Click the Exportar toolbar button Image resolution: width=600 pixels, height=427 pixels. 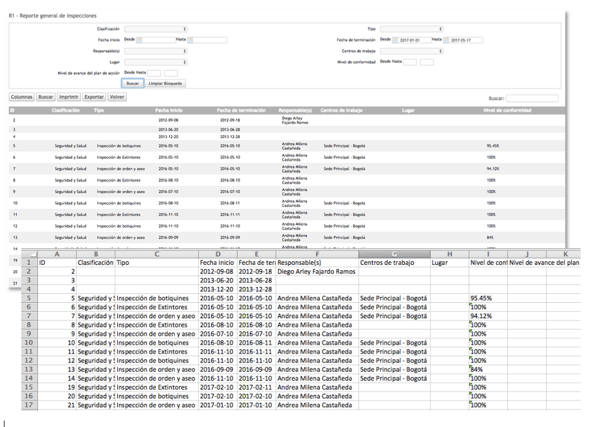[95, 98]
